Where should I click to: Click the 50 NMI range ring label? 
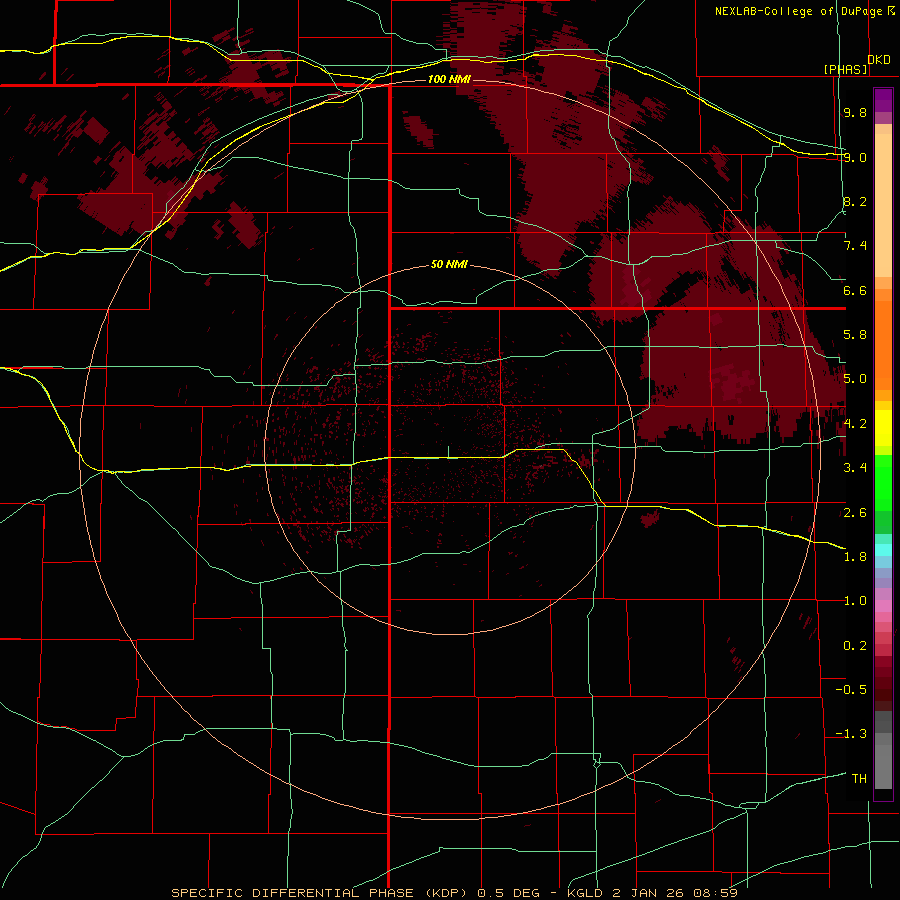pos(449,265)
